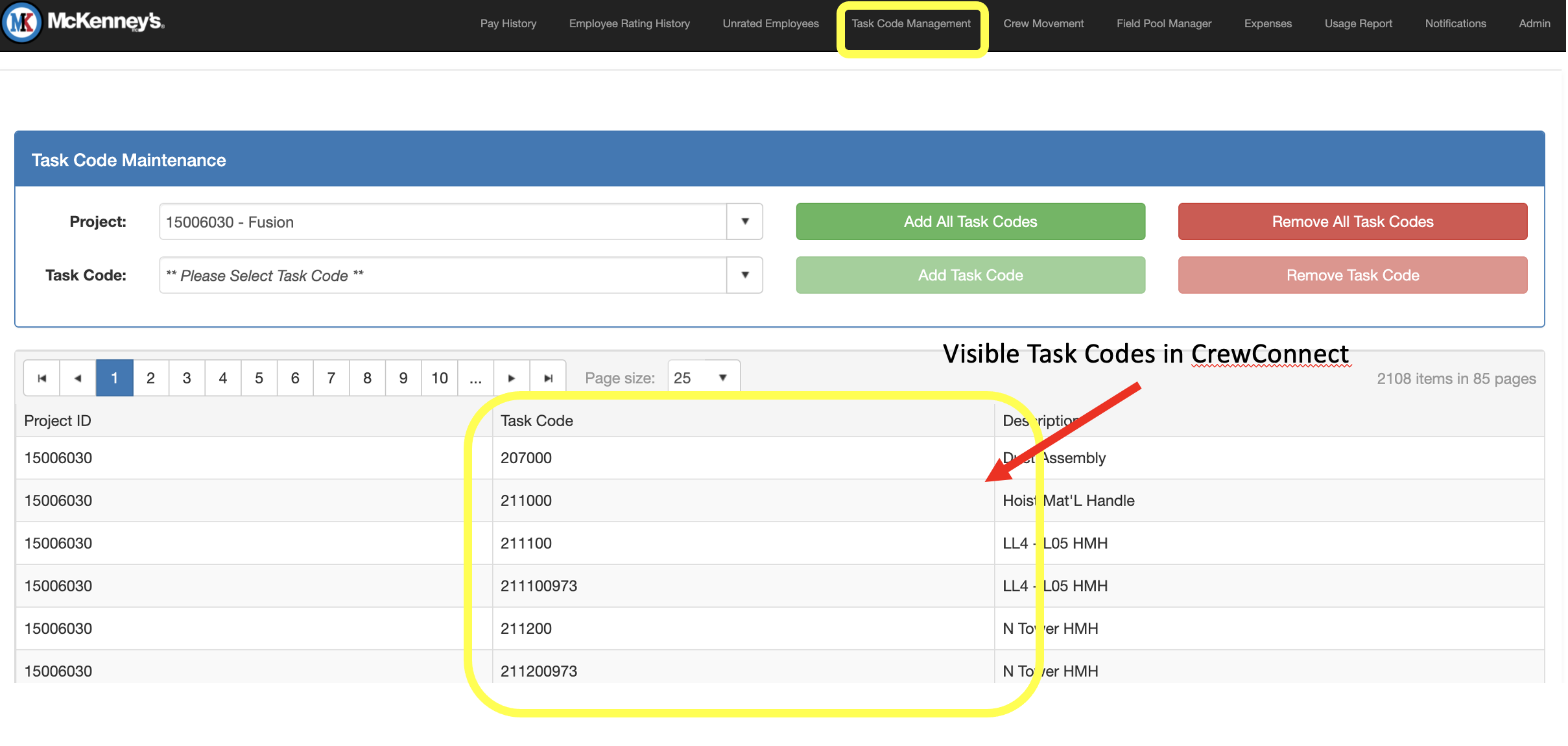Select row with task code 211100973
The height and width of the screenshot is (746, 1568).
coord(538,586)
